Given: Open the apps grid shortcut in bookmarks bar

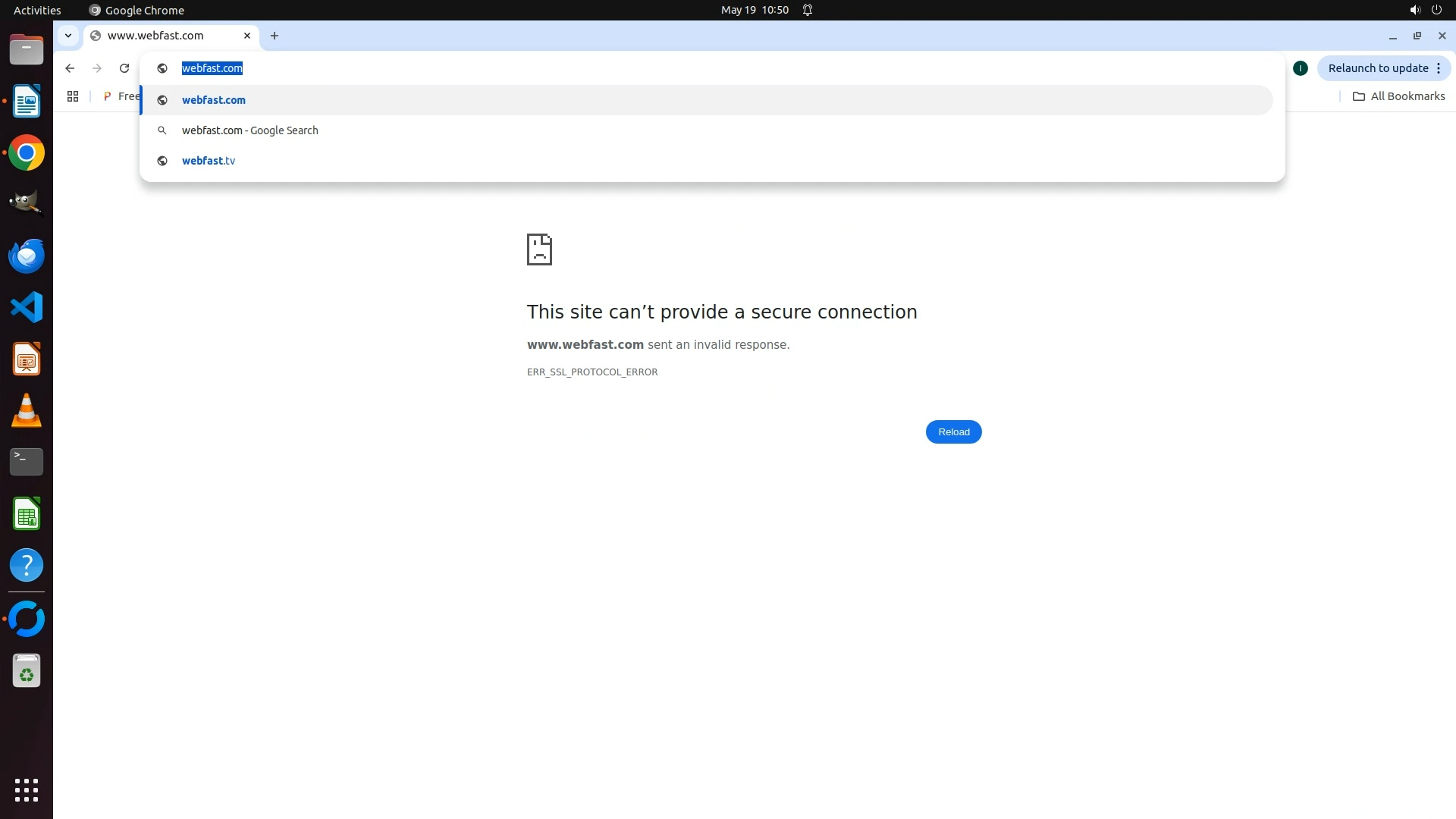Looking at the screenshot, I should pyautogui.click(x=73, y=96).
